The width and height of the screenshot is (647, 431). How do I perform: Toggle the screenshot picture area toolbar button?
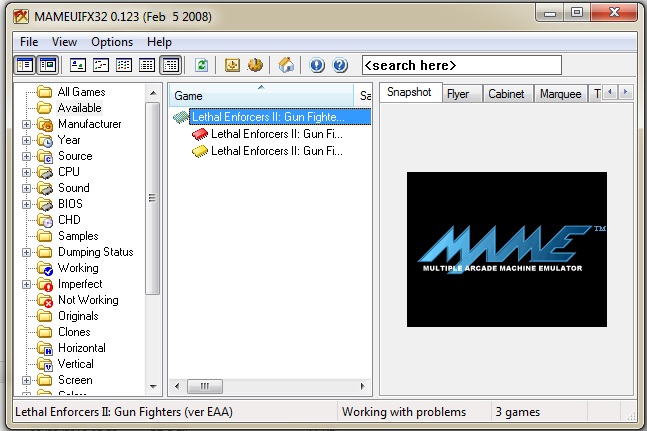click(x=48, y=65)
